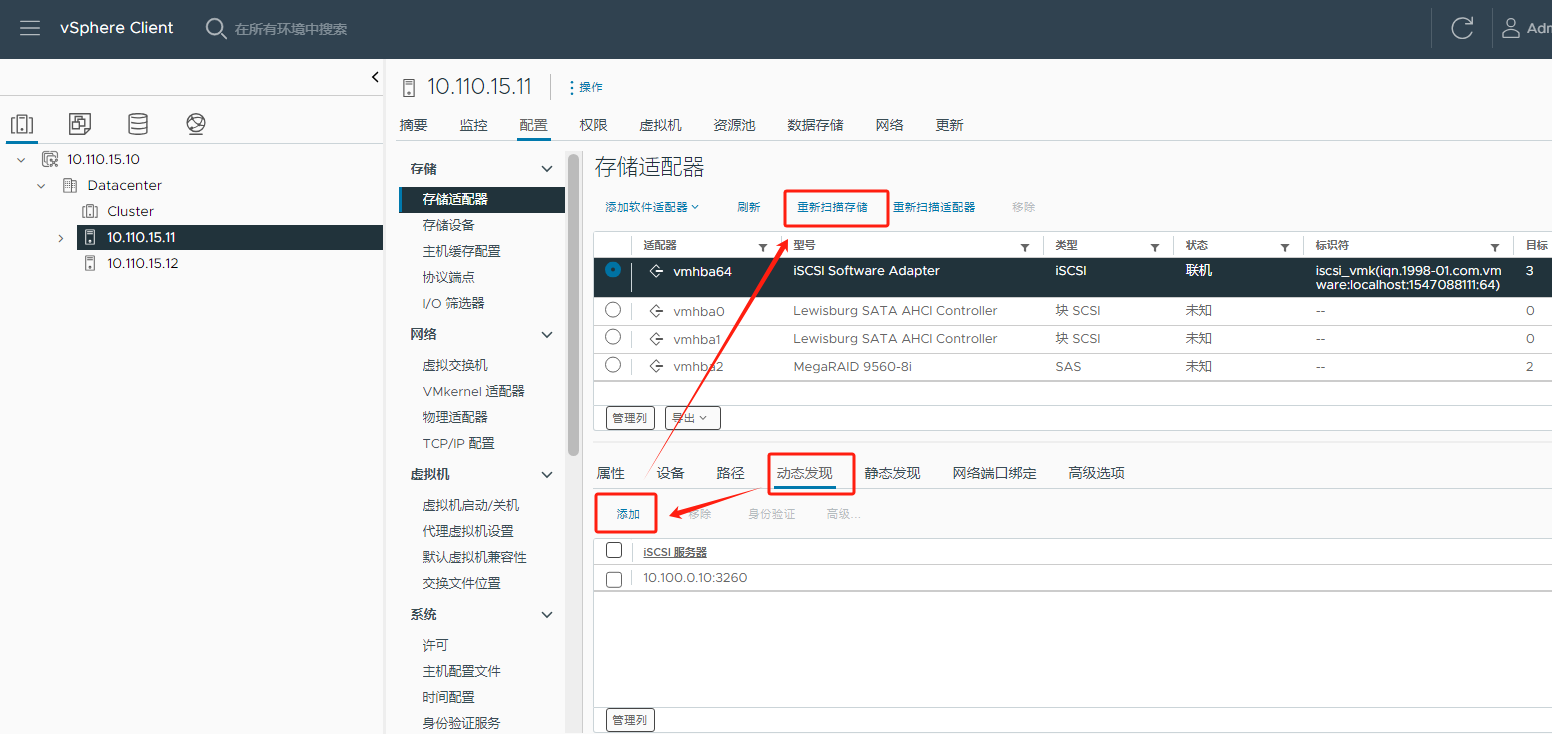The image size is (1552, 734).
Task: Select host 10.110.15.12 in tree
Action: (x=143, y=263)
